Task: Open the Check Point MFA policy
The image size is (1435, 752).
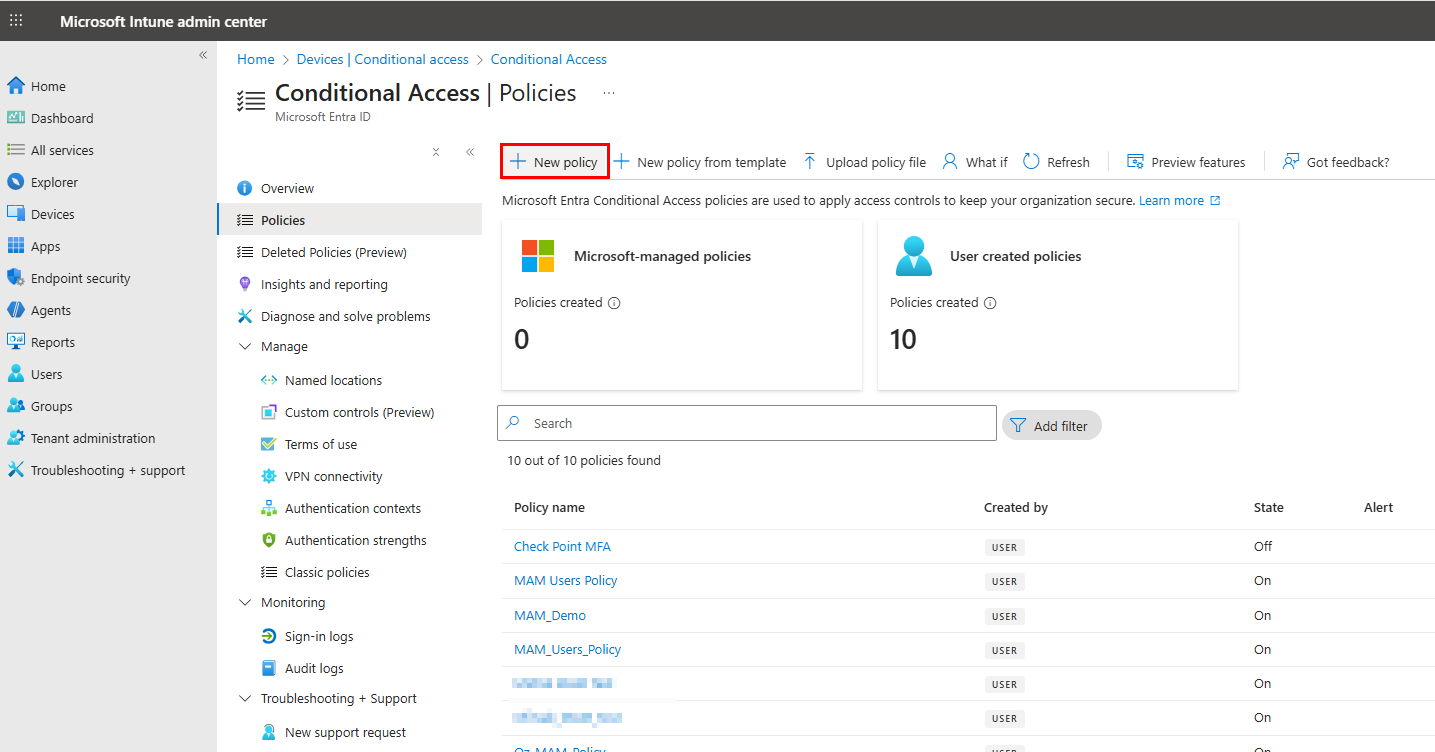Action: pyautogui.click(x=562, y=546)
